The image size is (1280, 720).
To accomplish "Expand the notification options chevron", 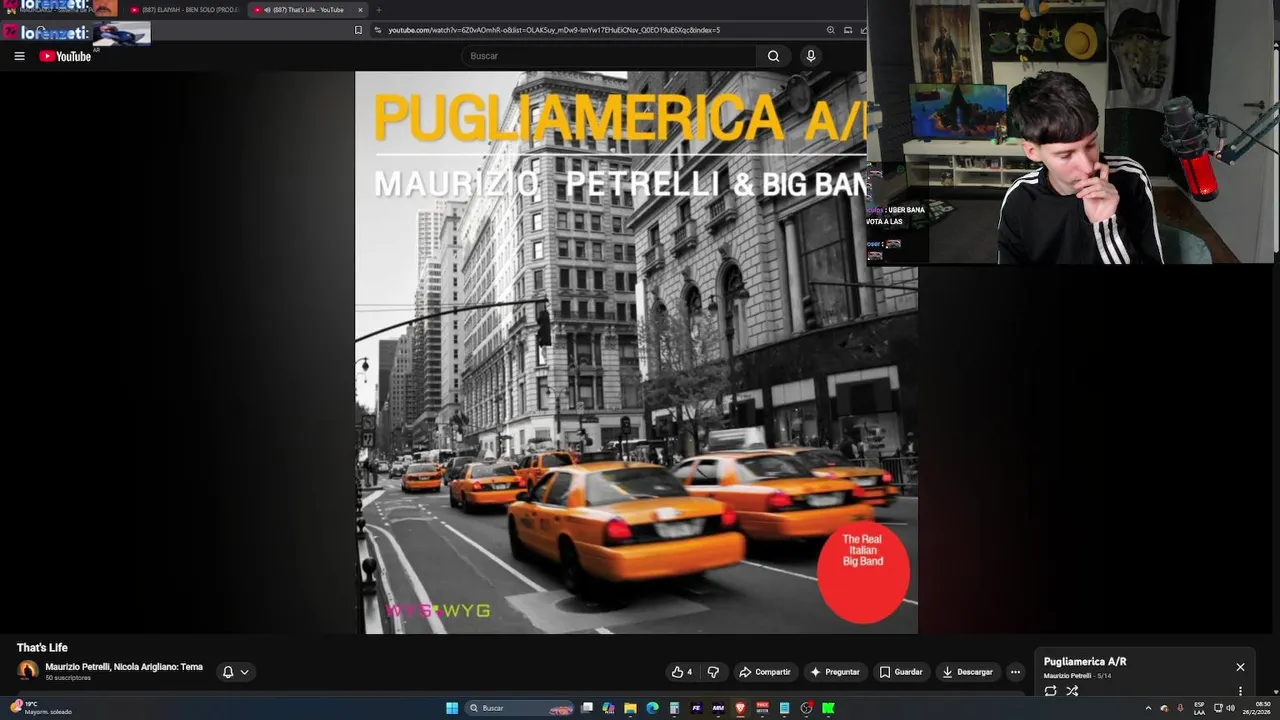I will click(244, 672).
